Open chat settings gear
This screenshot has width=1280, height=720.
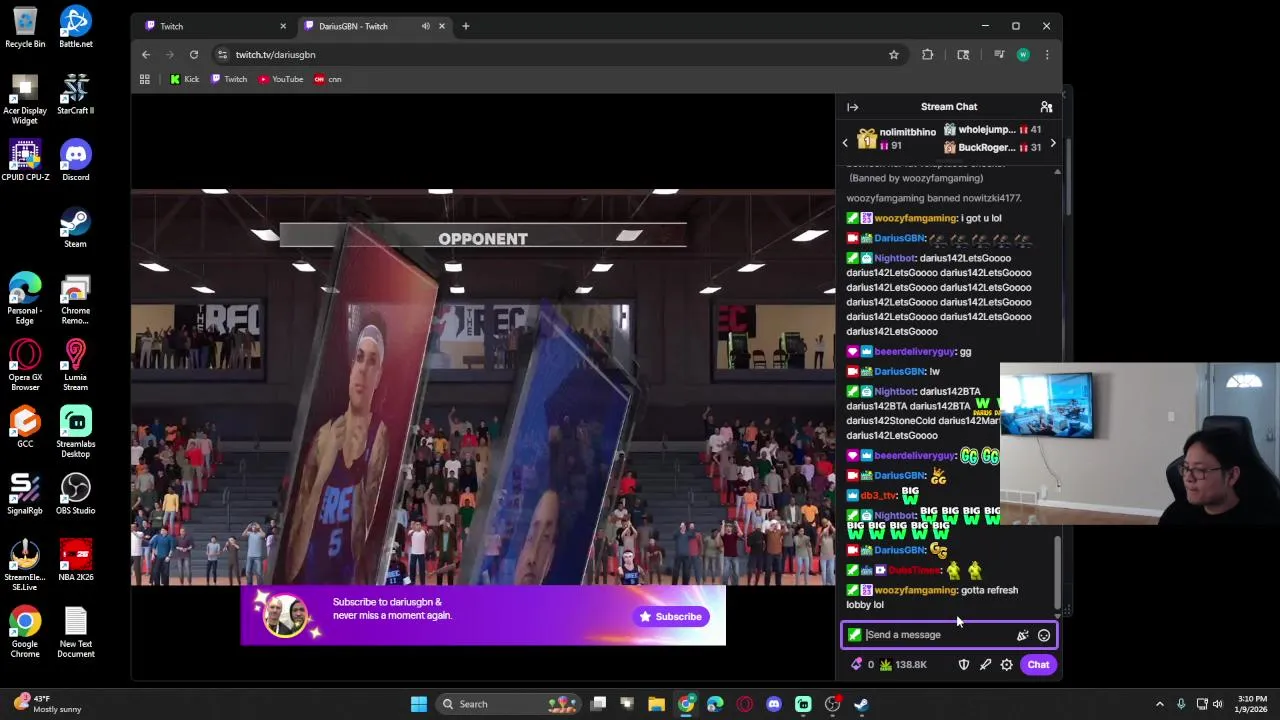point(1006,664)
